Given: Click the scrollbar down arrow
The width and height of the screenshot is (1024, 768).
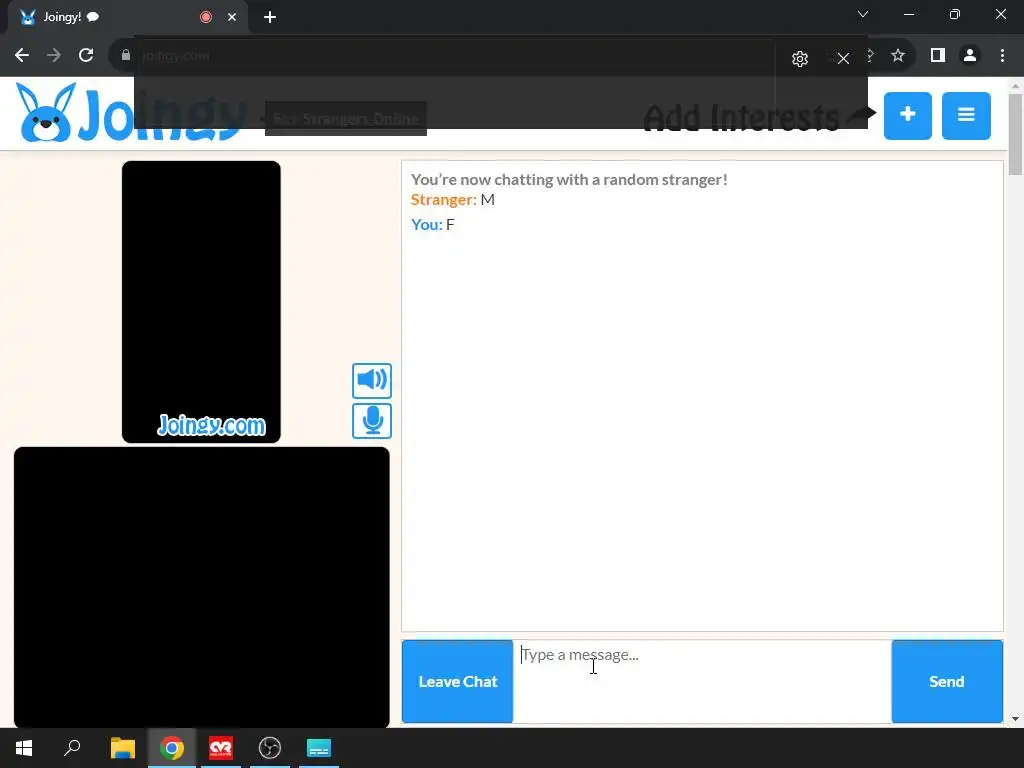Looking at the screenshot, I should (x=1015, y=719).
